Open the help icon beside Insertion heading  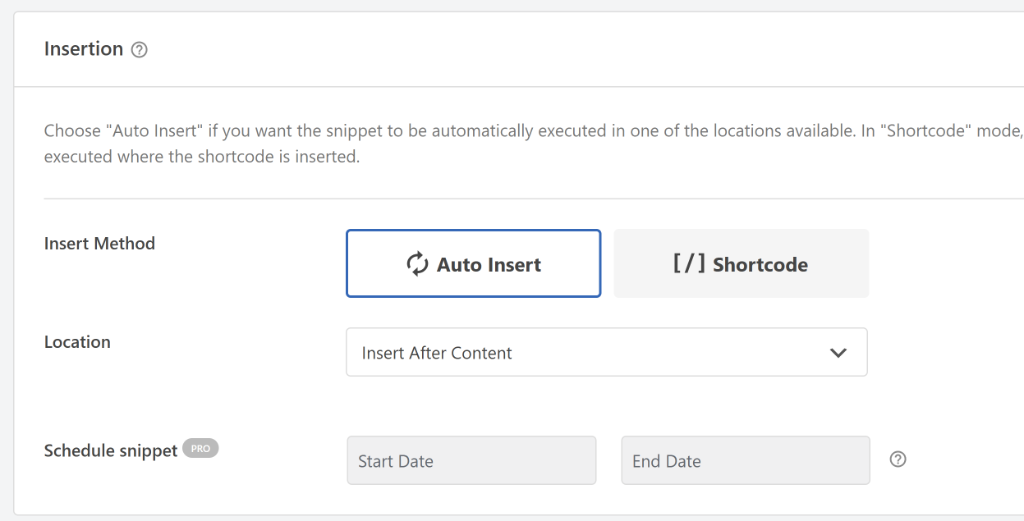coord(139,50)
